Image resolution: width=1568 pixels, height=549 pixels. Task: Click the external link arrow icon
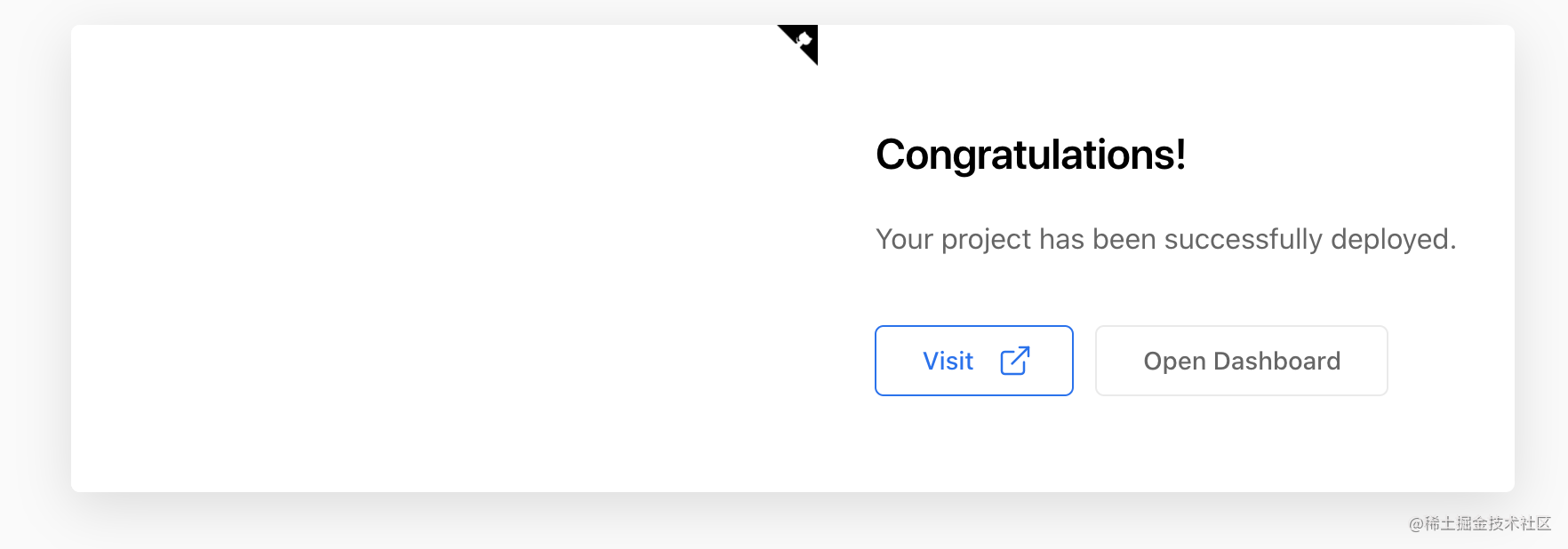click(x=1014, y=361)
